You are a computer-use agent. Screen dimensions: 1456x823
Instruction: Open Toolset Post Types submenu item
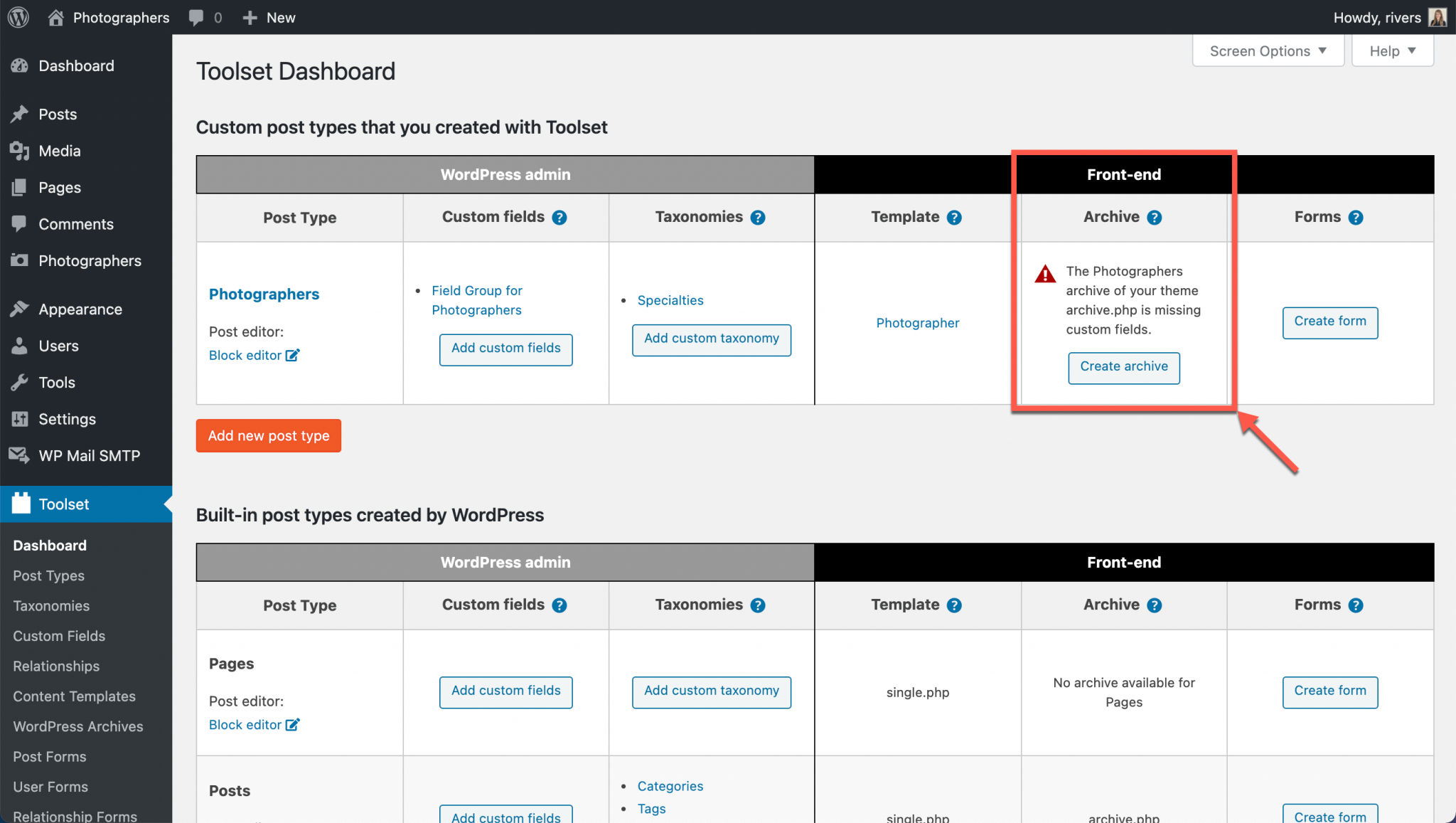click(x=48, y=575)
